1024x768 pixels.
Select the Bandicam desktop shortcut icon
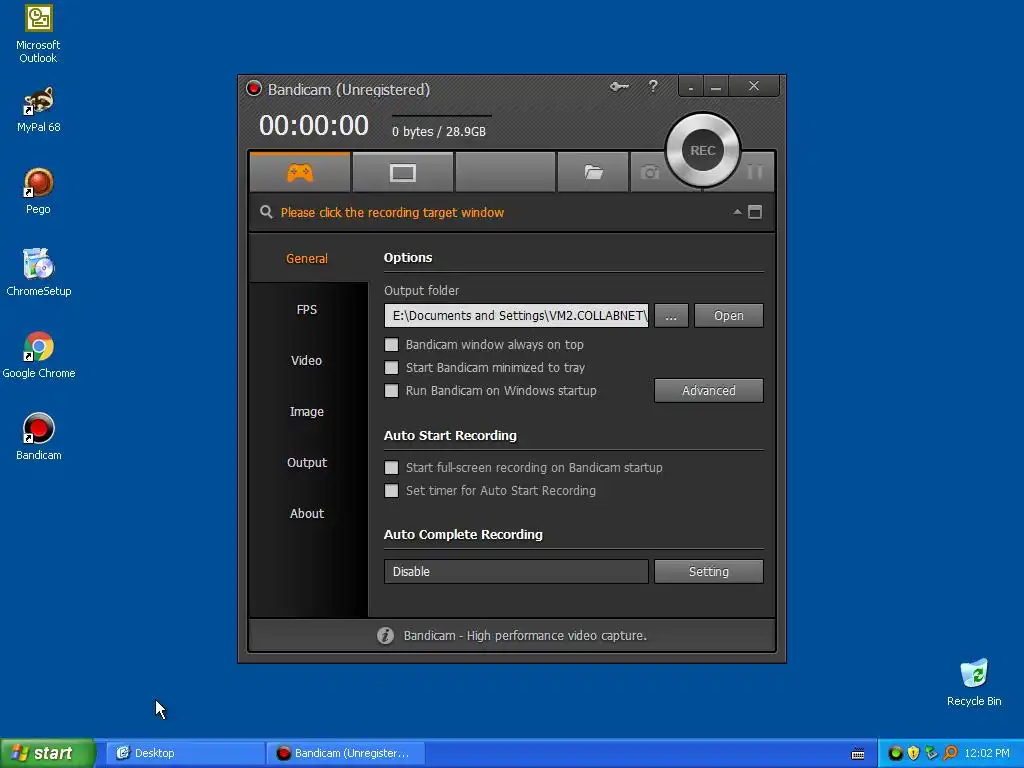(39, 437)
